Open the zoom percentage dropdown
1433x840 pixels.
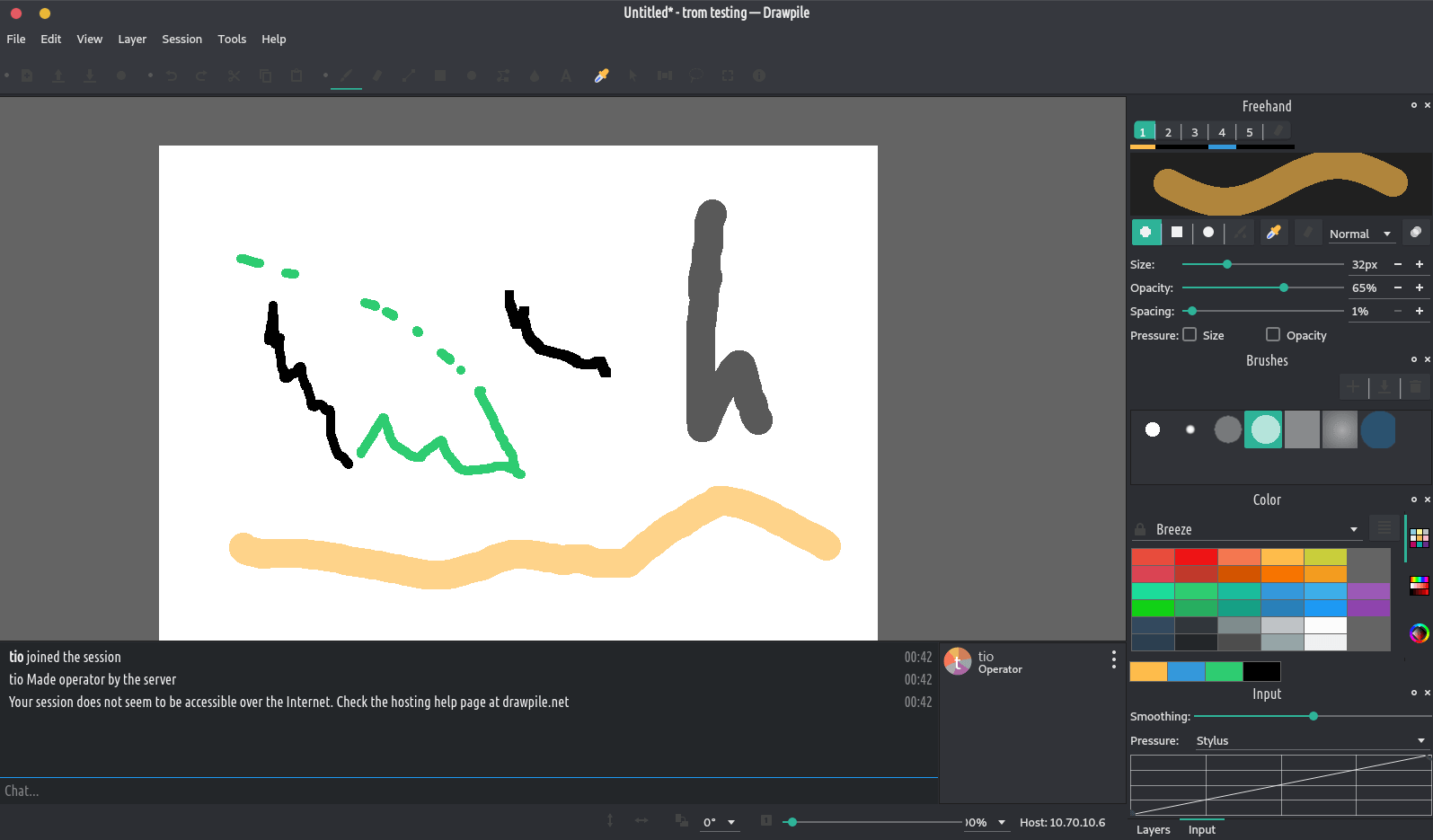tap(986, 822)
